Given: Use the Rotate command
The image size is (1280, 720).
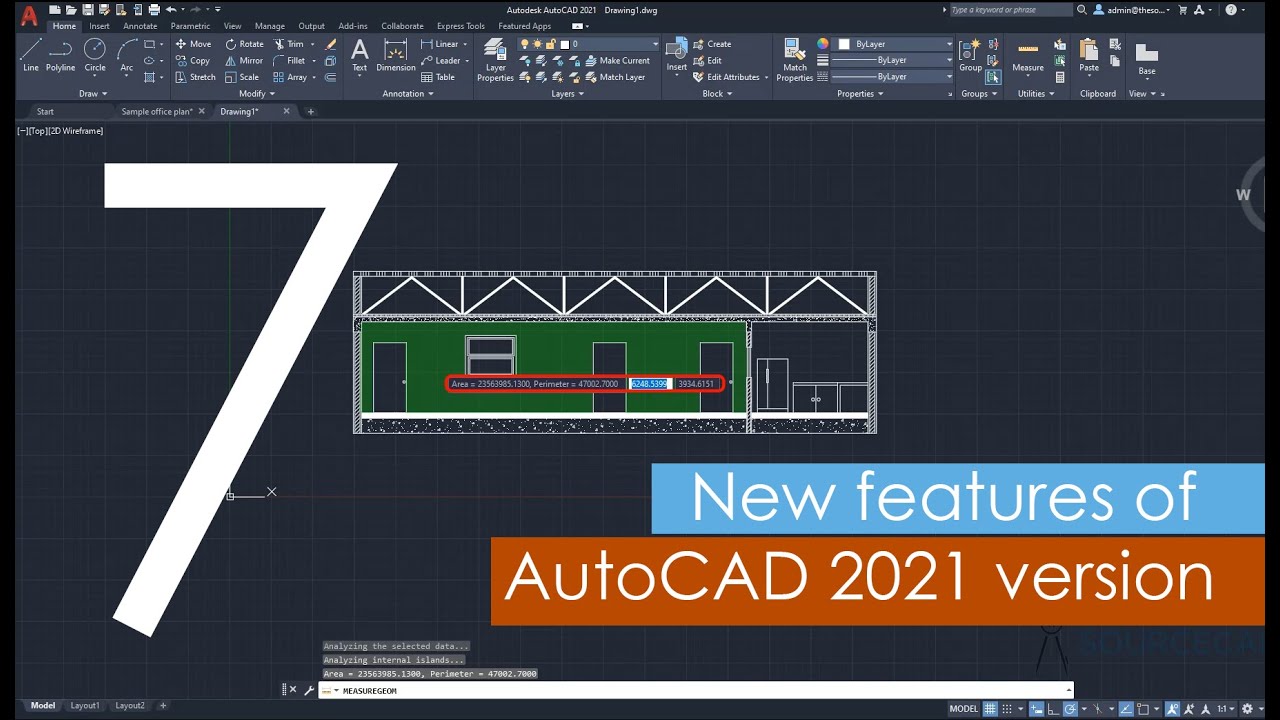Looking at the screenshot, I should click(x=244, y=44).
